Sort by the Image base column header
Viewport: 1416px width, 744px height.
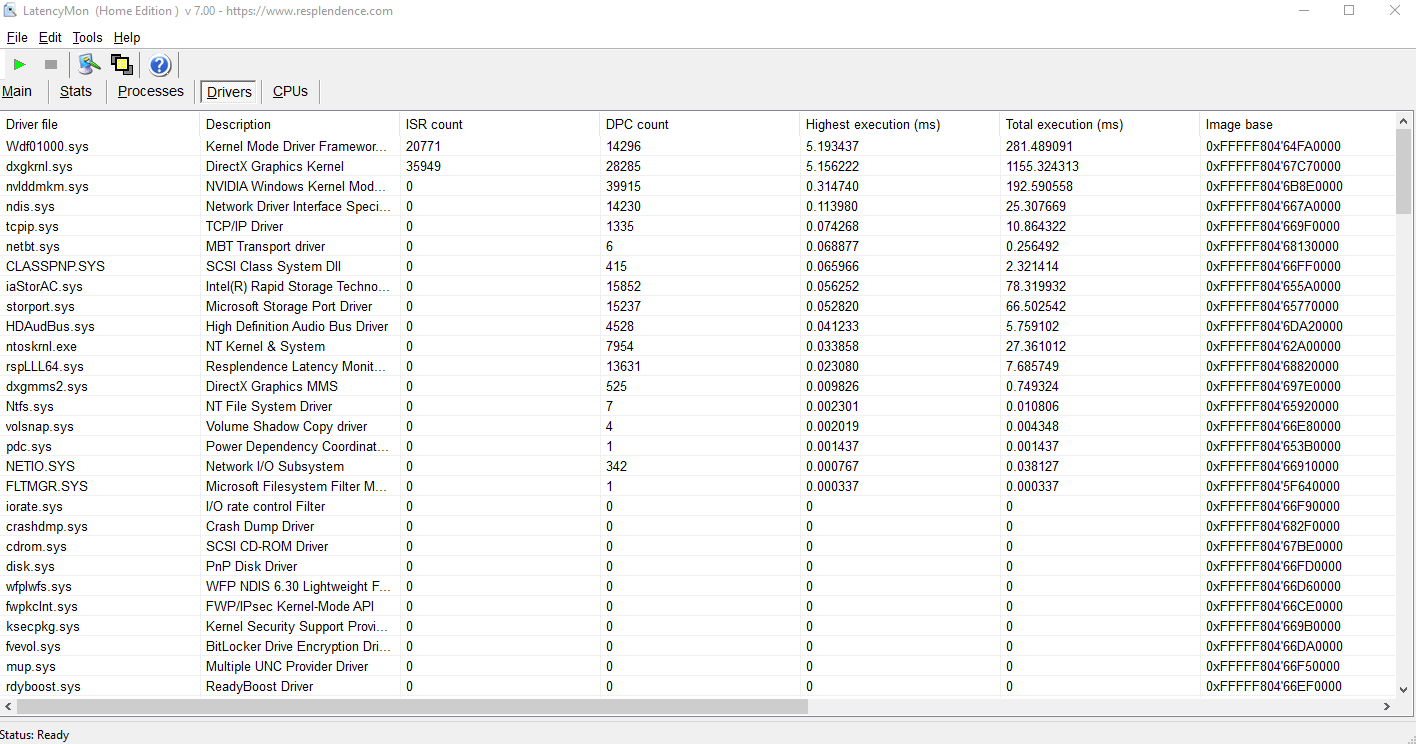coord(1297,124)
